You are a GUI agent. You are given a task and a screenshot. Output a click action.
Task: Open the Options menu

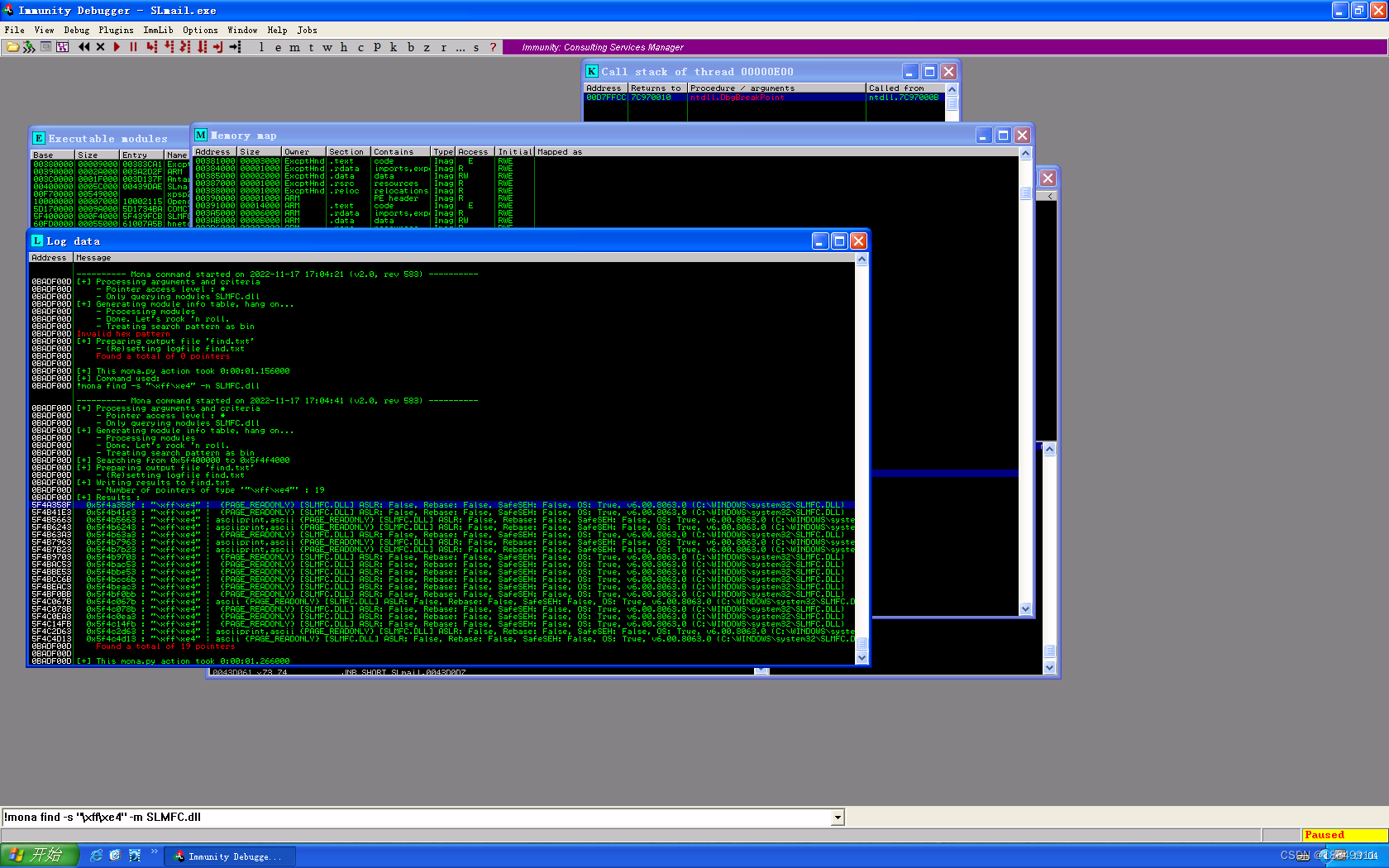click(200, 30)
